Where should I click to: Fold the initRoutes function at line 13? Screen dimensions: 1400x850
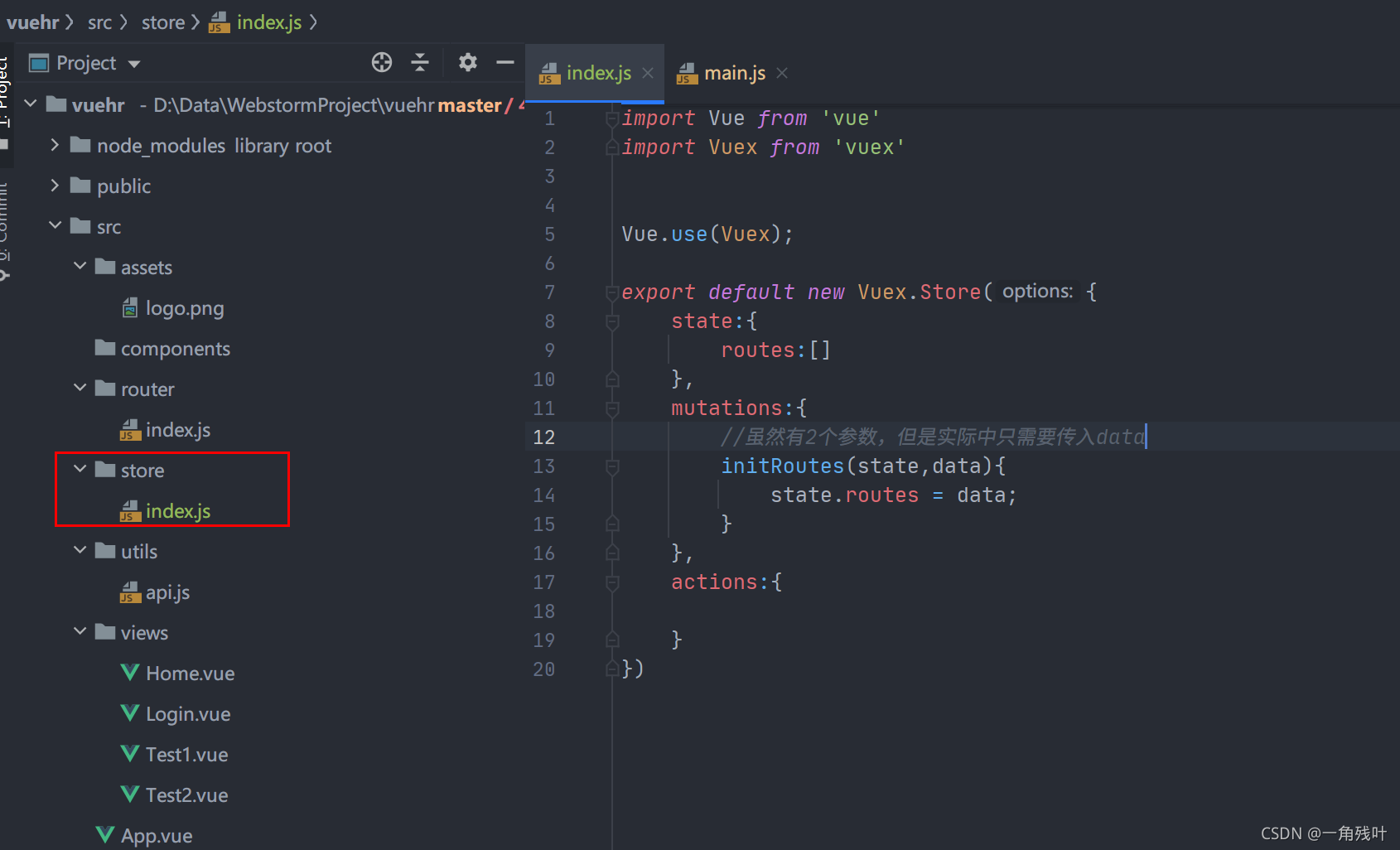(x=612, y=466)
